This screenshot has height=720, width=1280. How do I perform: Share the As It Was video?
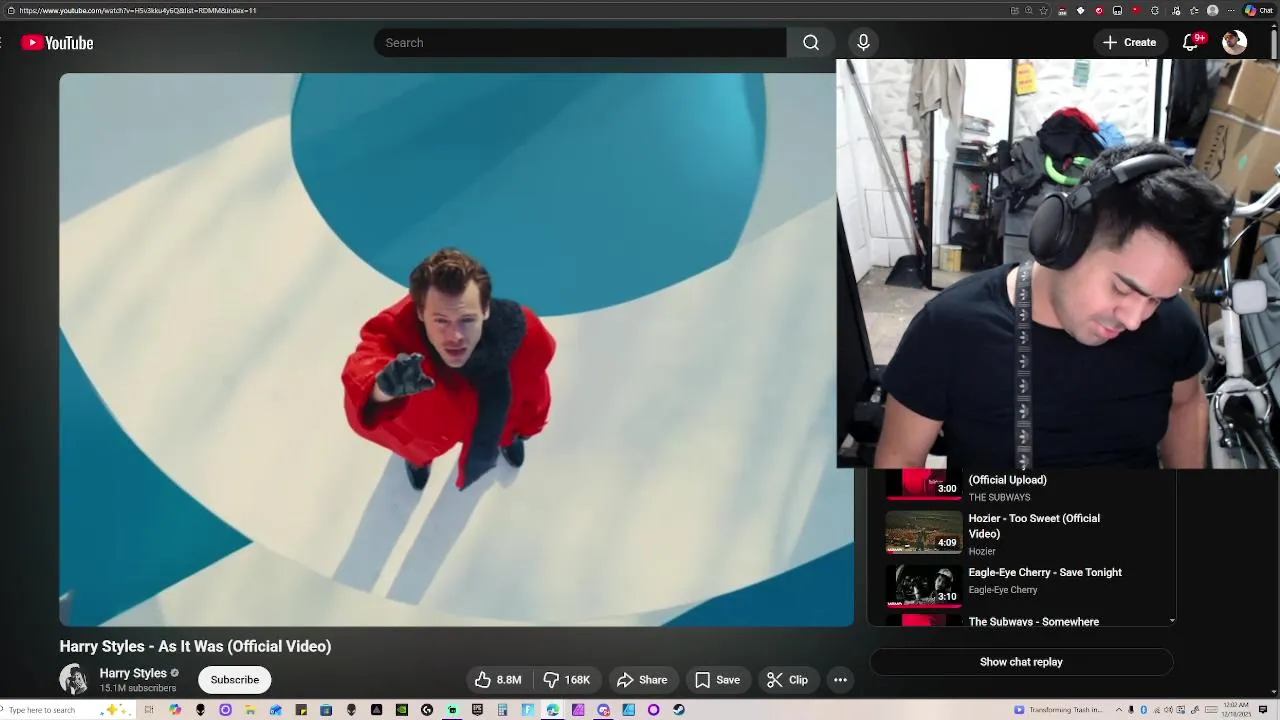tap(642, 680)
